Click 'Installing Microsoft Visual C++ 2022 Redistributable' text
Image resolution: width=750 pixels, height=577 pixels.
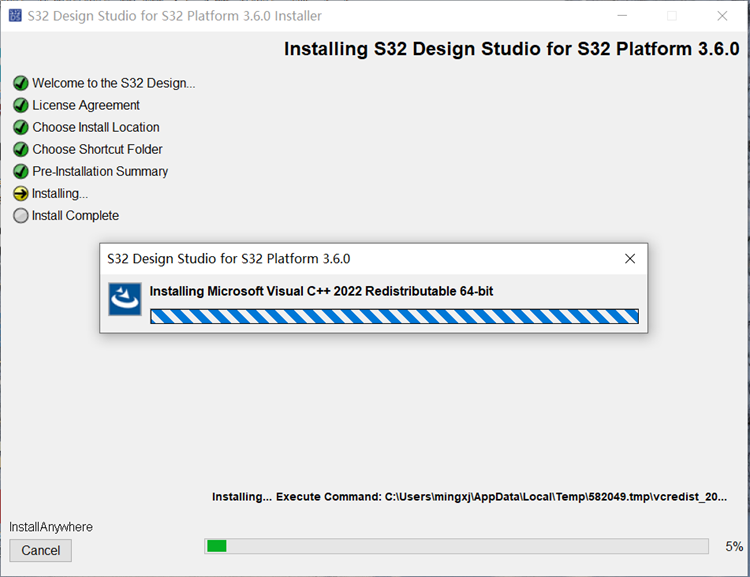[x=321, y=291]
